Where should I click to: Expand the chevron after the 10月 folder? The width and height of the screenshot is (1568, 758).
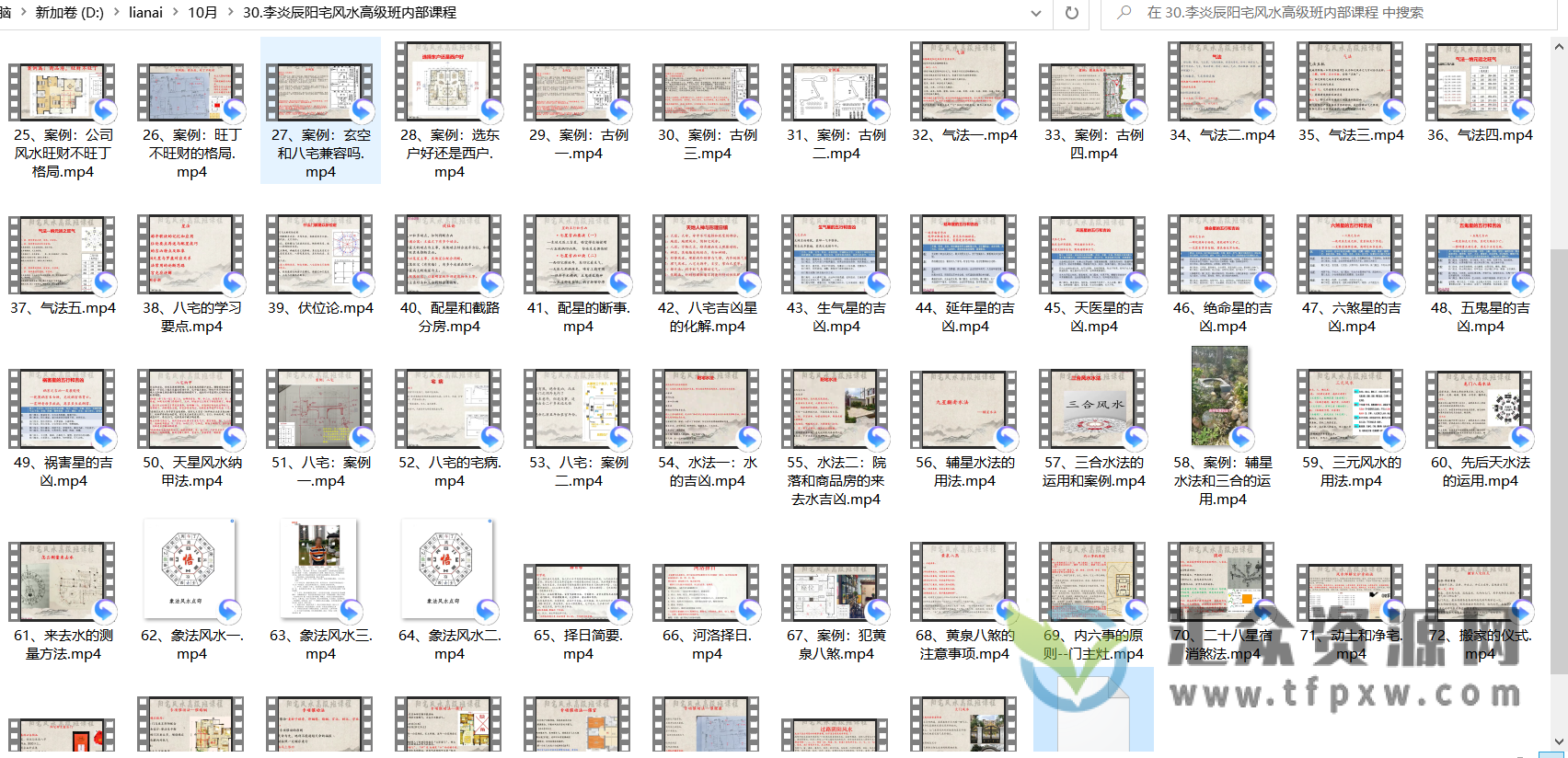(x=230, y=13)
